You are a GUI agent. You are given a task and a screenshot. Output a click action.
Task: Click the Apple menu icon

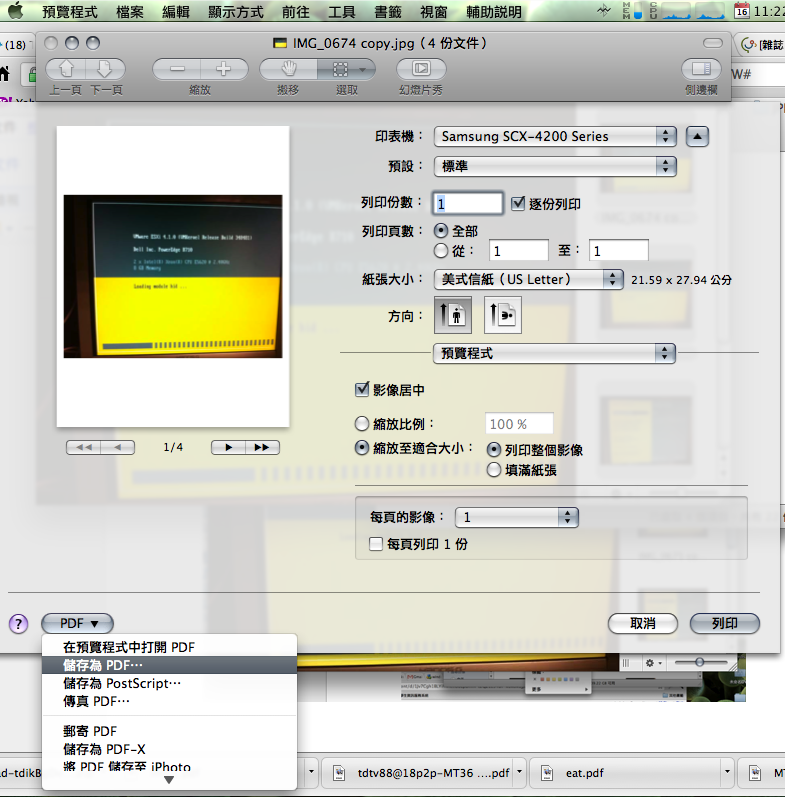click(16, 11)
